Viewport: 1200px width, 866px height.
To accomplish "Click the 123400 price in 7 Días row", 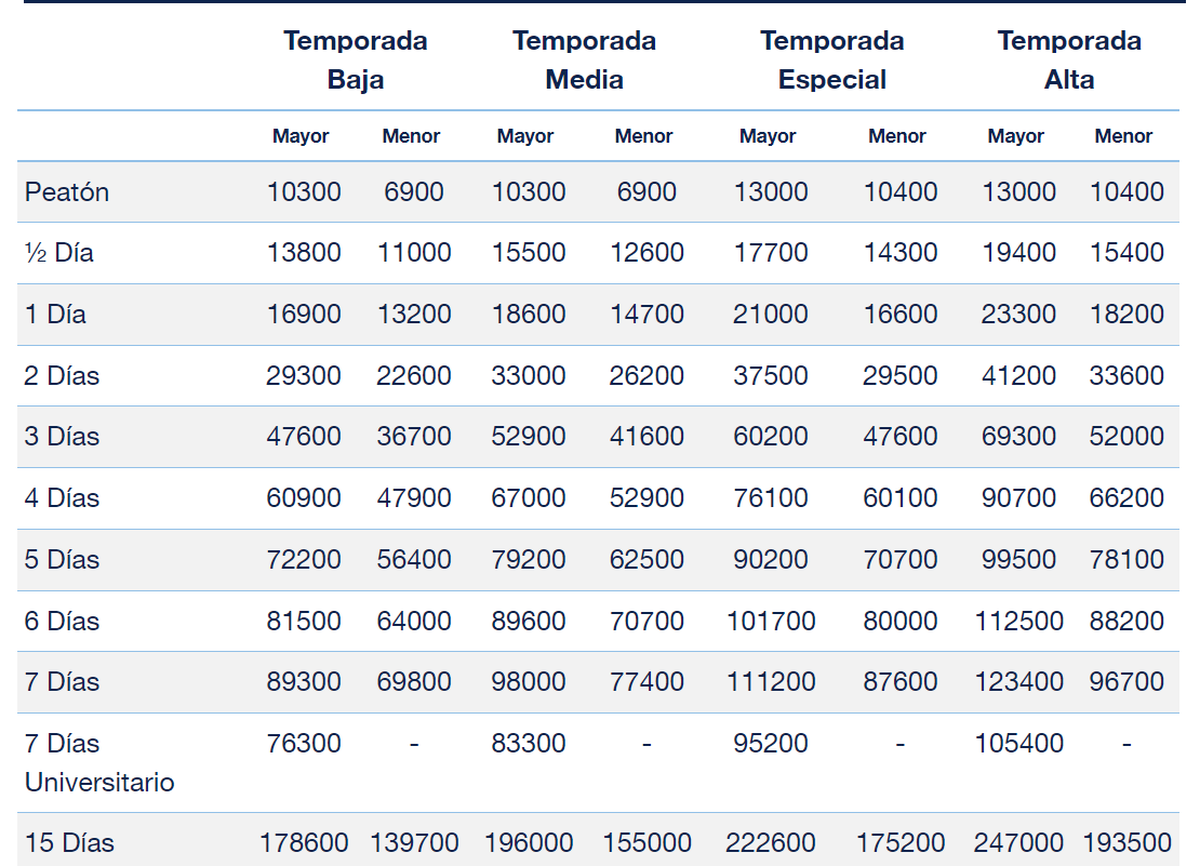I will pyautogui.click(x=1018, y=682).
